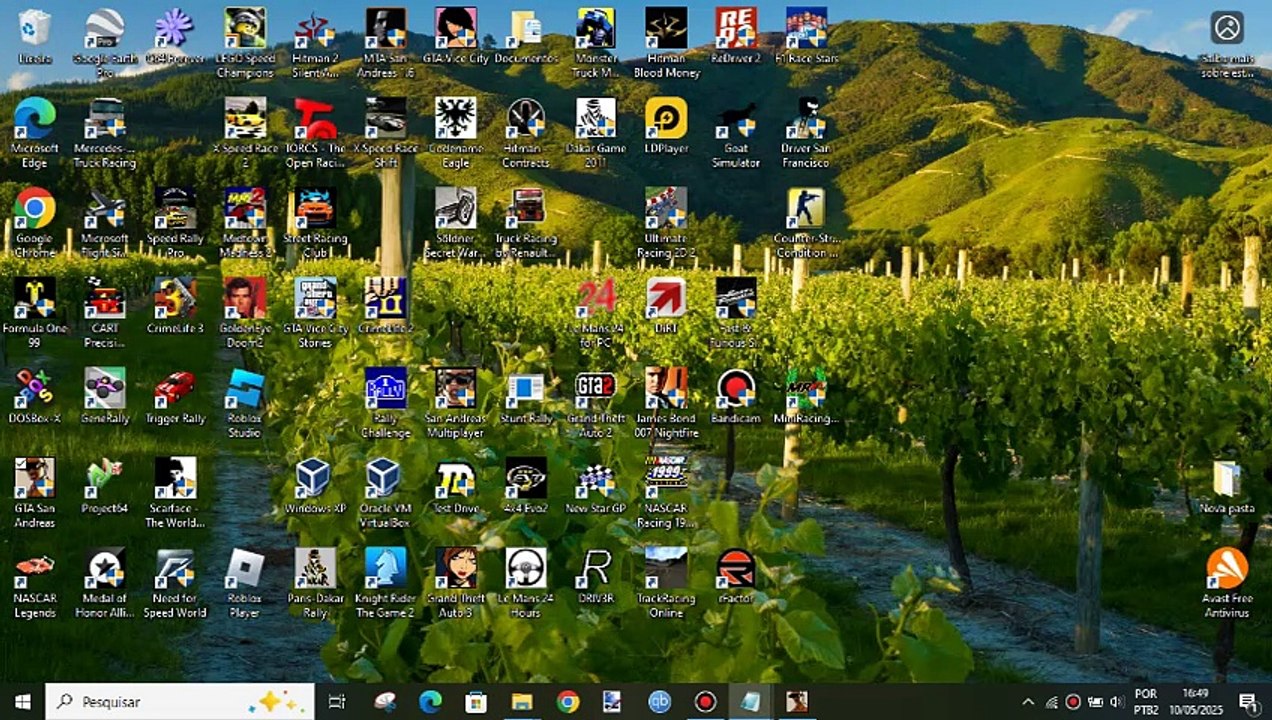1272x720 pixels.
Task: Open Driver San Francisco shortcut
Action: (805, 132)
